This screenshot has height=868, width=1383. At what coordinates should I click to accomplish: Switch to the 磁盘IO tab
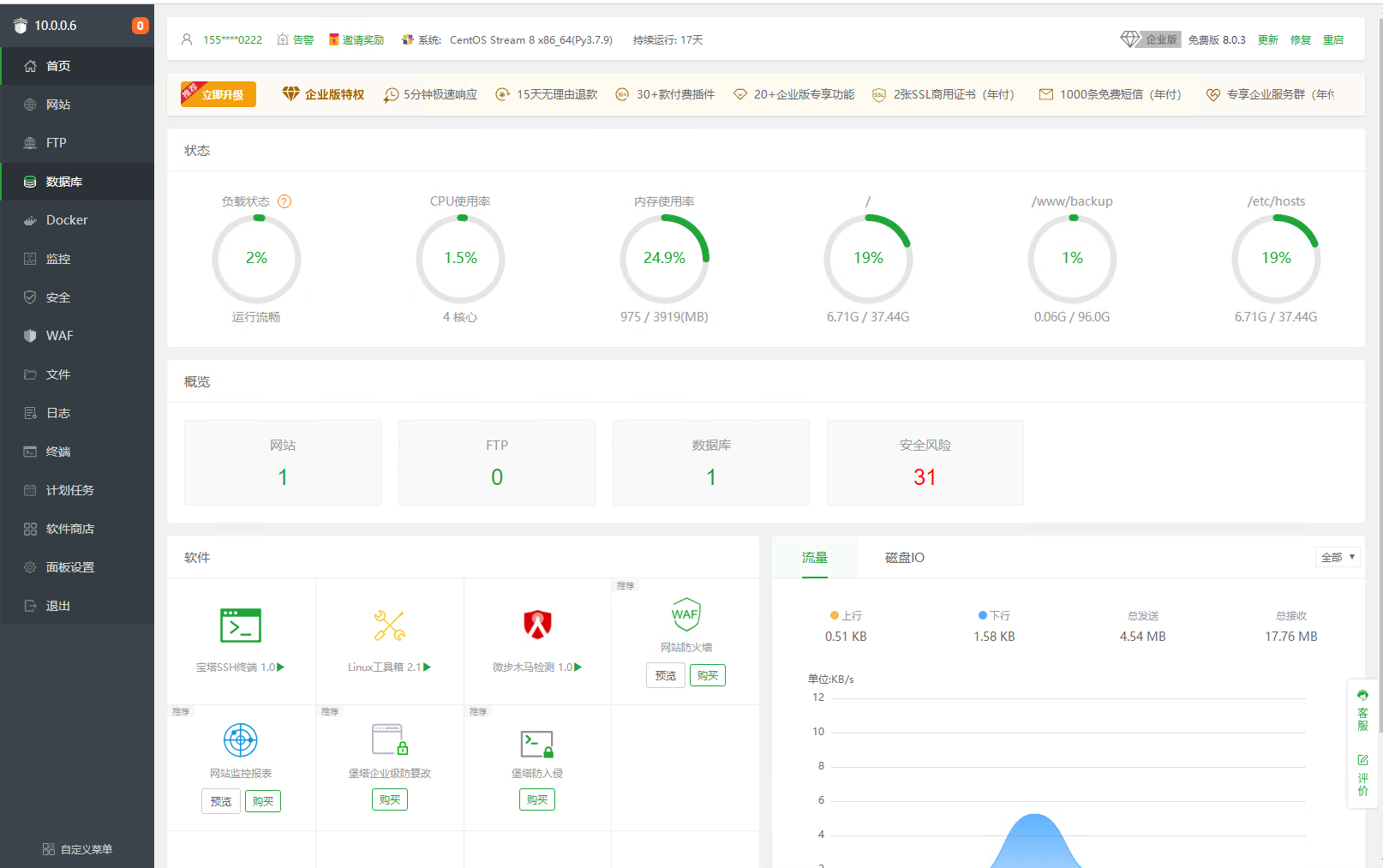904,558
